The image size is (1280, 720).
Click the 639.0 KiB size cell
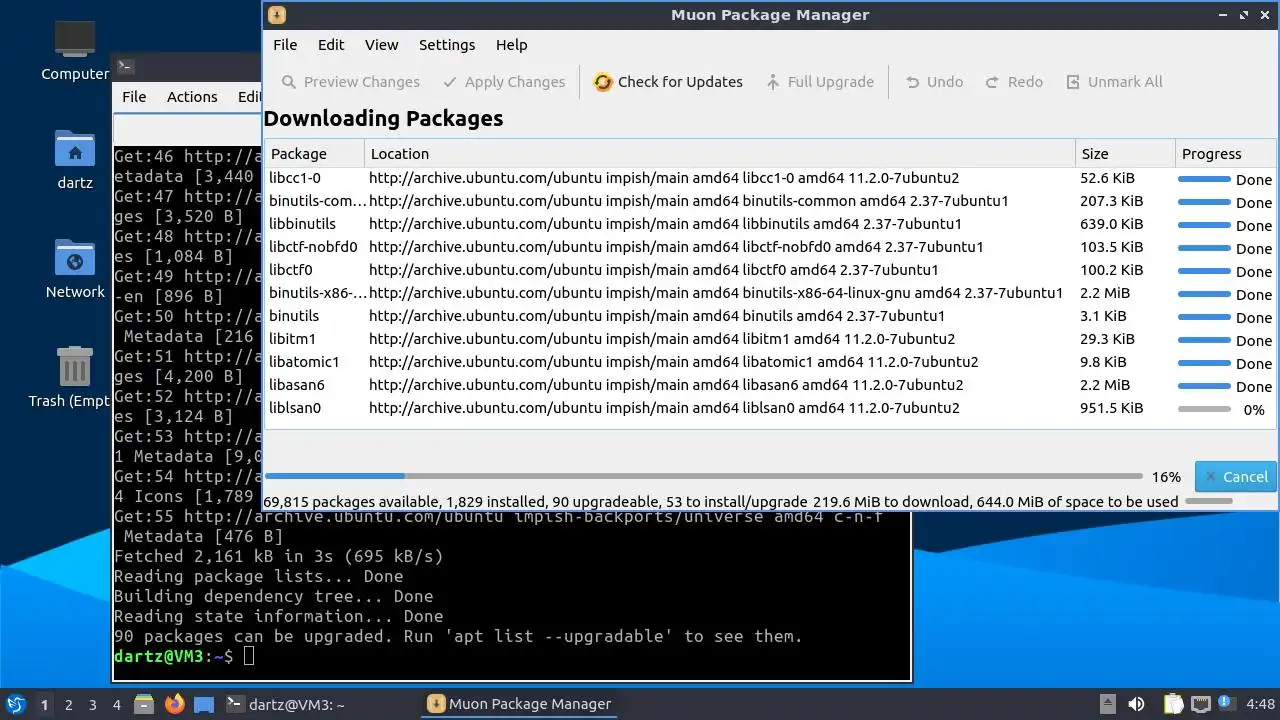click(x=1112, y=224)
